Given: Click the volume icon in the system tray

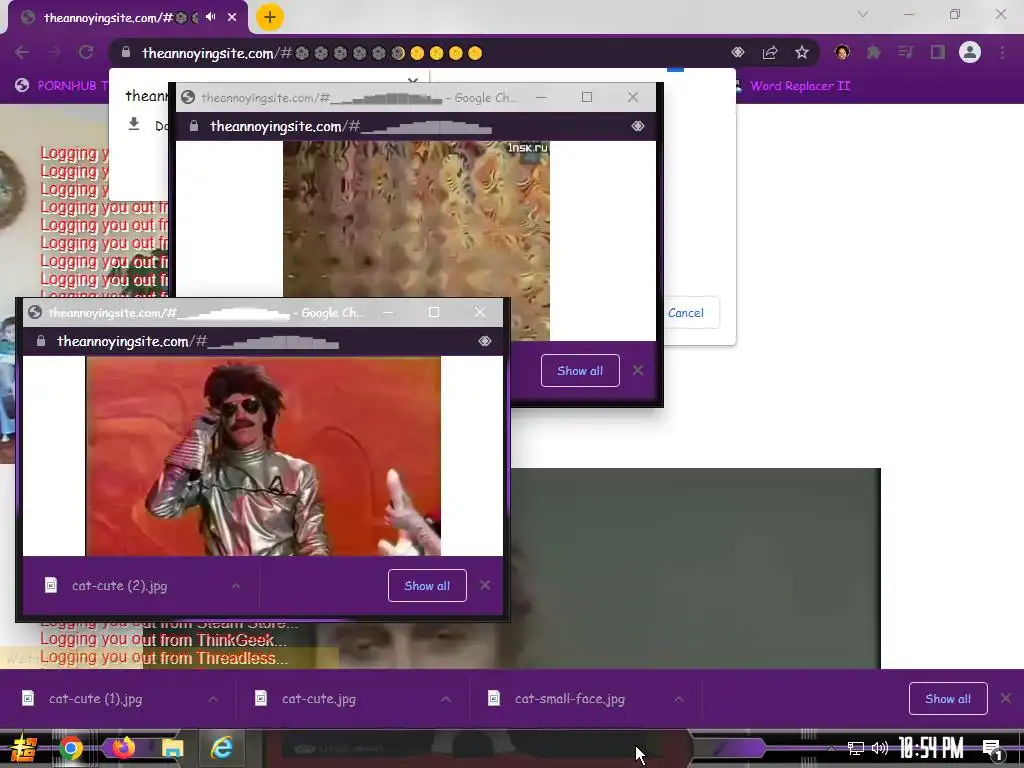Looking at the screenshot, I should point(880,748).
